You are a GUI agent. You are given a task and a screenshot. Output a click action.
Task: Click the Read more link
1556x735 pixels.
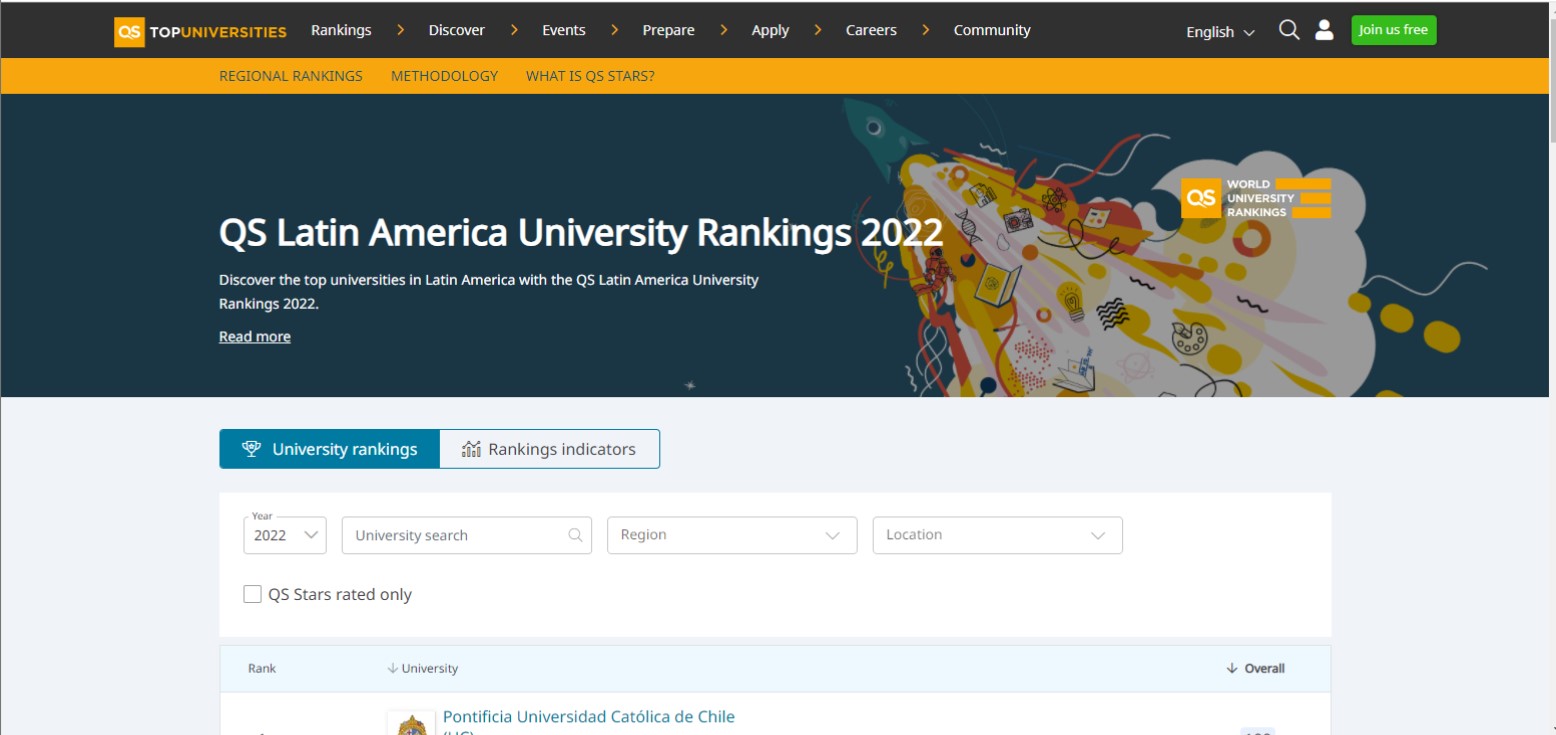(x=255, y=337)
